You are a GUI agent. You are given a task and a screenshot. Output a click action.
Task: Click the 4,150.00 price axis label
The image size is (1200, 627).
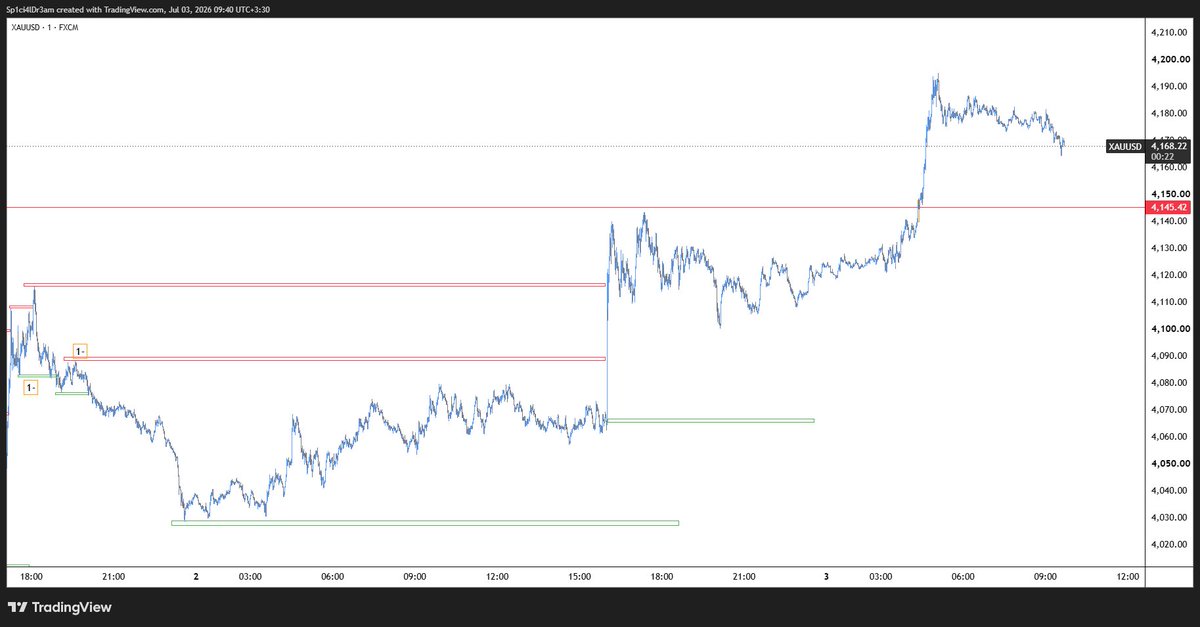tap(1169, 194)
